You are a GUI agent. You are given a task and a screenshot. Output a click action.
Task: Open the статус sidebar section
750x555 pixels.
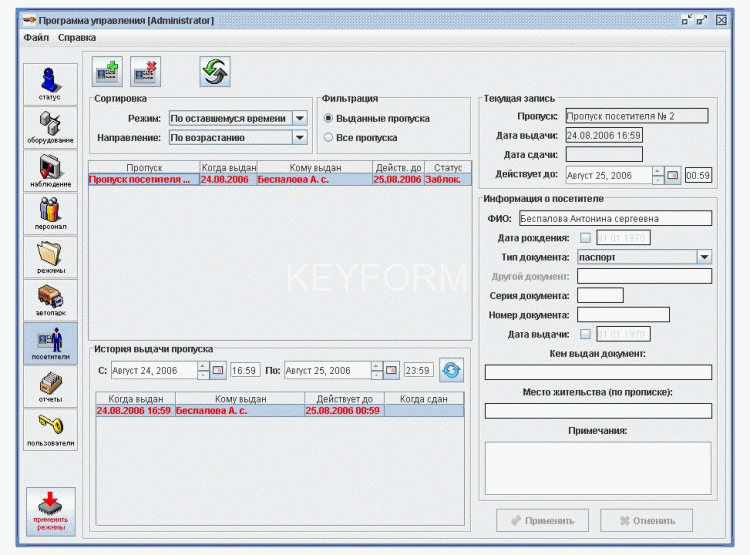pos(50,82)
